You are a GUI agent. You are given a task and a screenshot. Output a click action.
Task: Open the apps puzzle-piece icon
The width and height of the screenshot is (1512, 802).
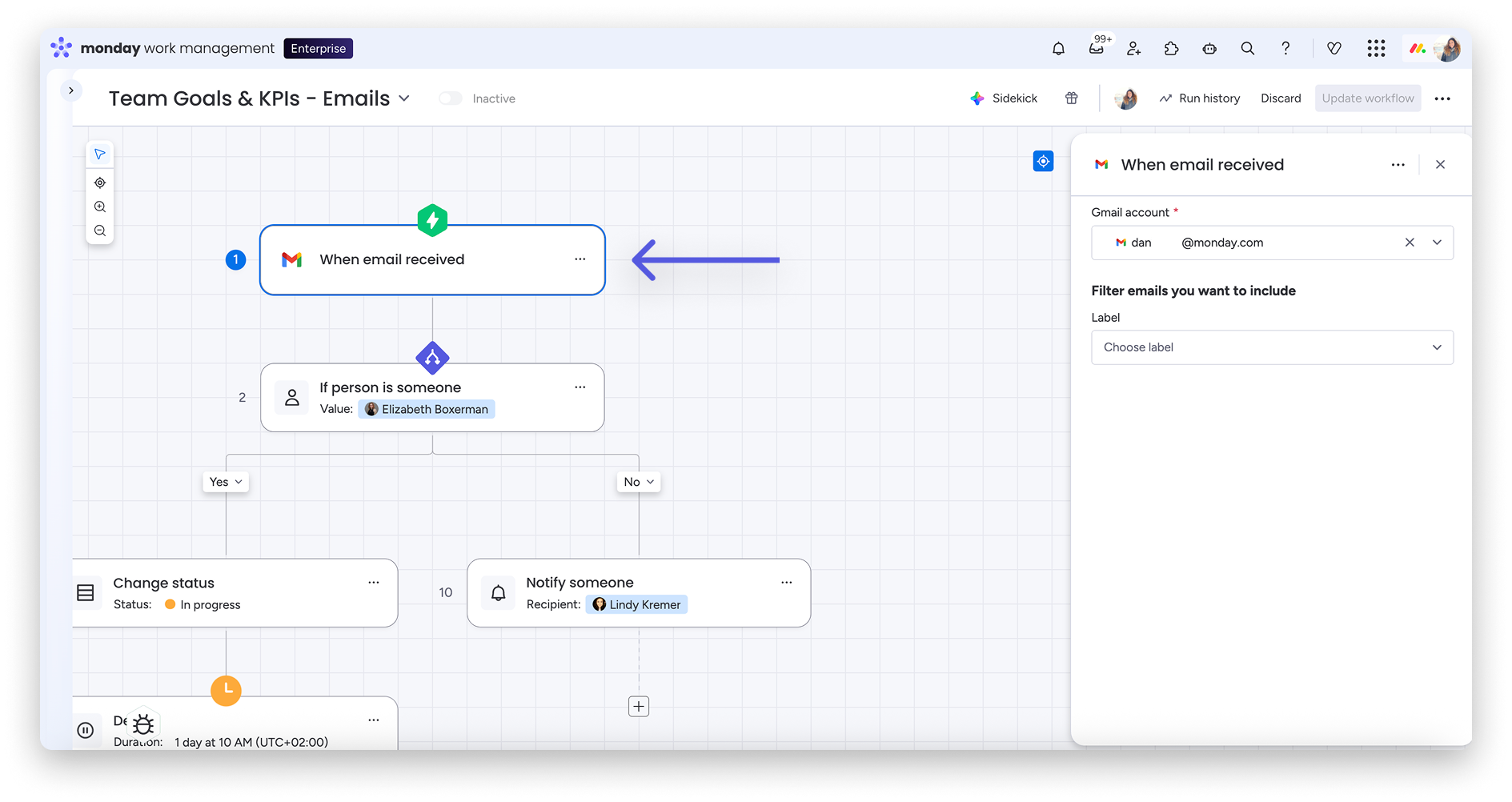pyautogui.click(x=1171, y=49)
